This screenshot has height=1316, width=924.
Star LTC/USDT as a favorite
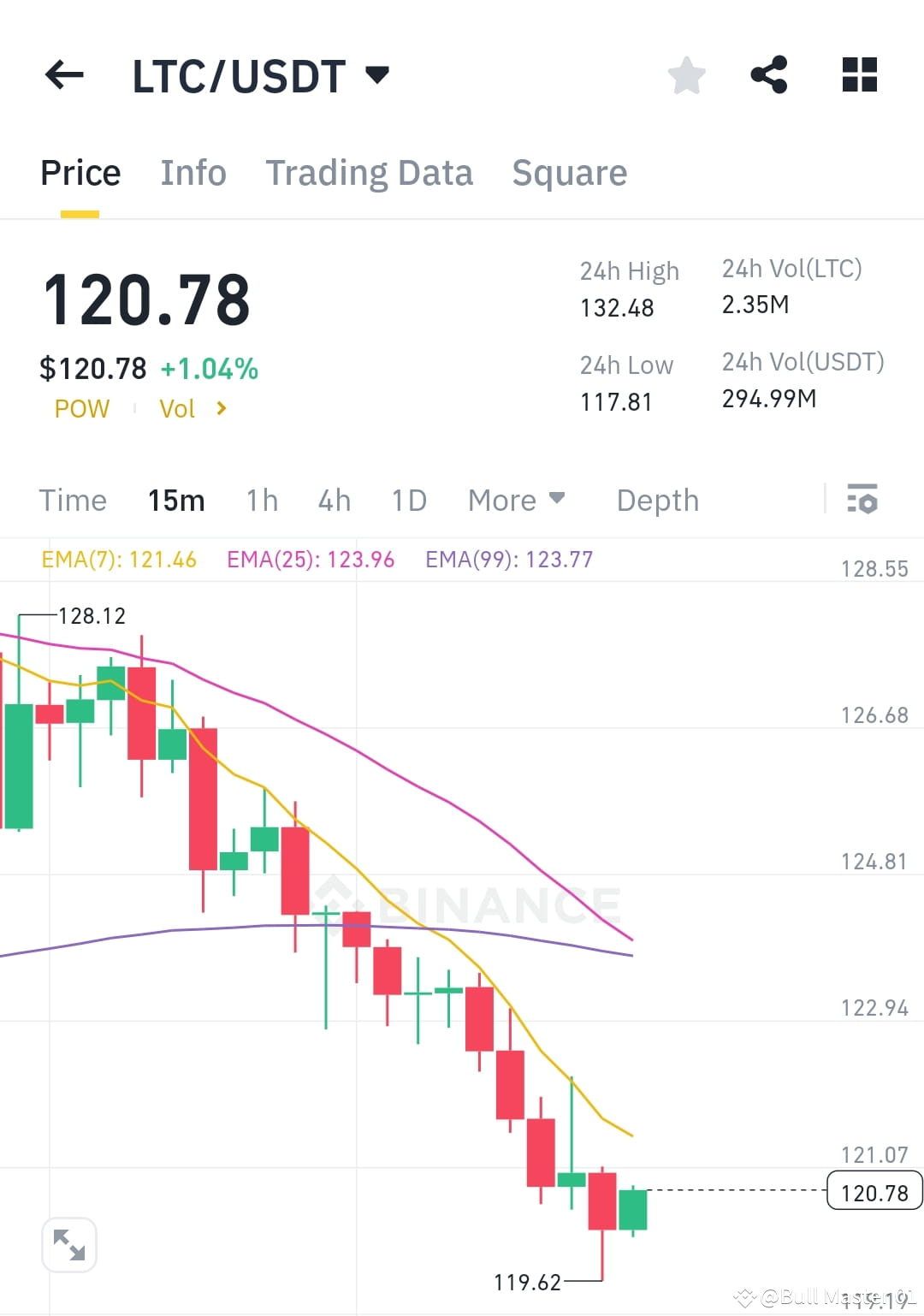click(687, 75)
